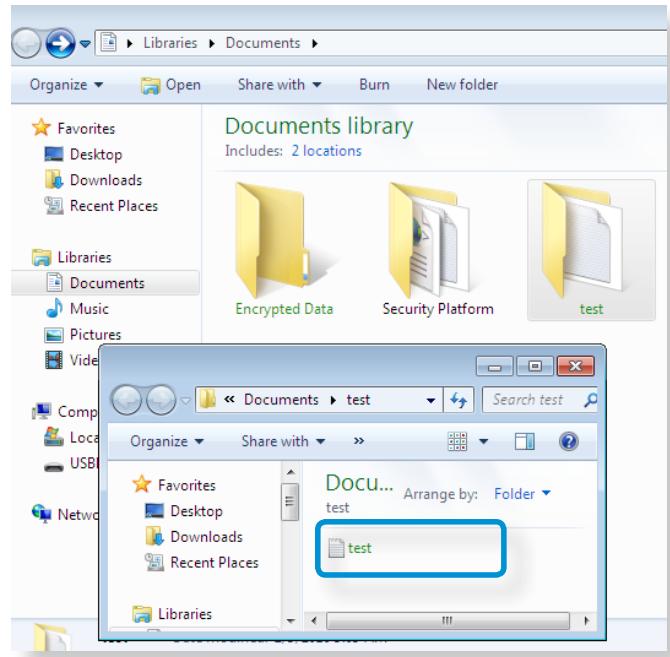670x657 pixels.
Task: Click sidebar scrollbar up arrow in test window
Action: [291, 472]
